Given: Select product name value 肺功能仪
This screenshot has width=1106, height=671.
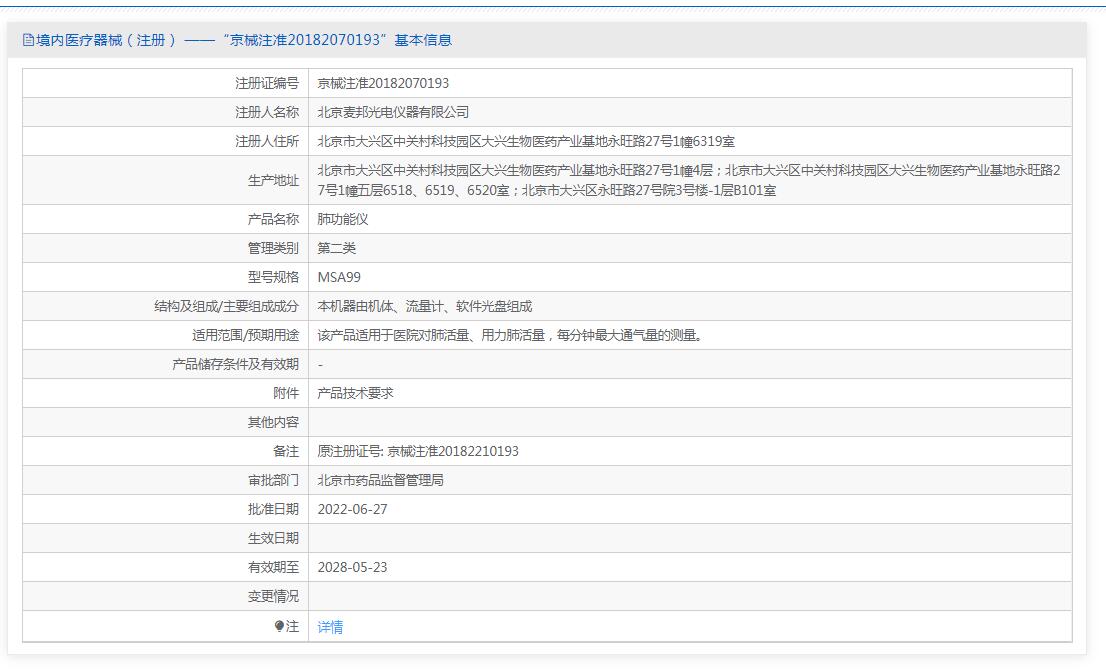Looking at the screenshot, I should click(x=343, y=219).
